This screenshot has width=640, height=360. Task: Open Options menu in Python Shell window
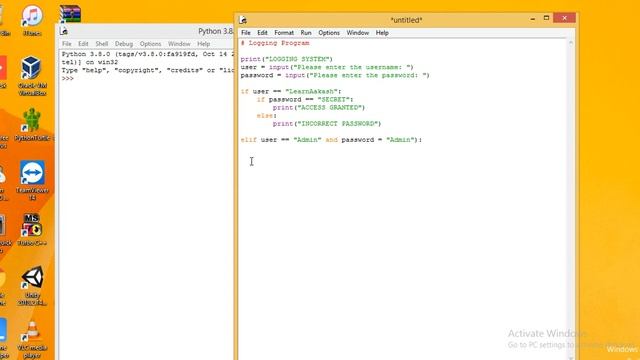[150, 44]
